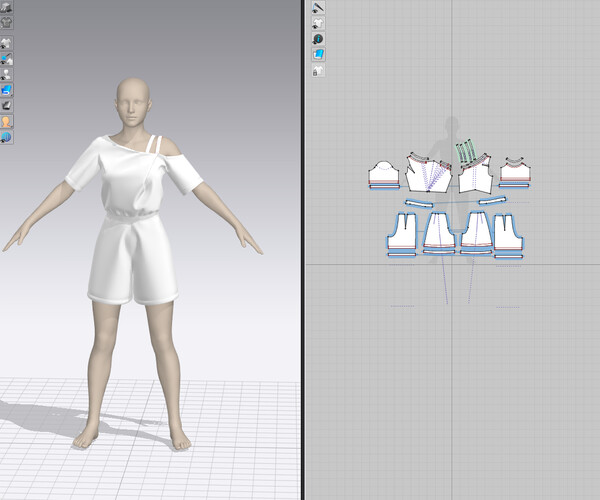Select the right waistband pattern piece
Viewport: 600px width, 500px height.
point(492,200)
